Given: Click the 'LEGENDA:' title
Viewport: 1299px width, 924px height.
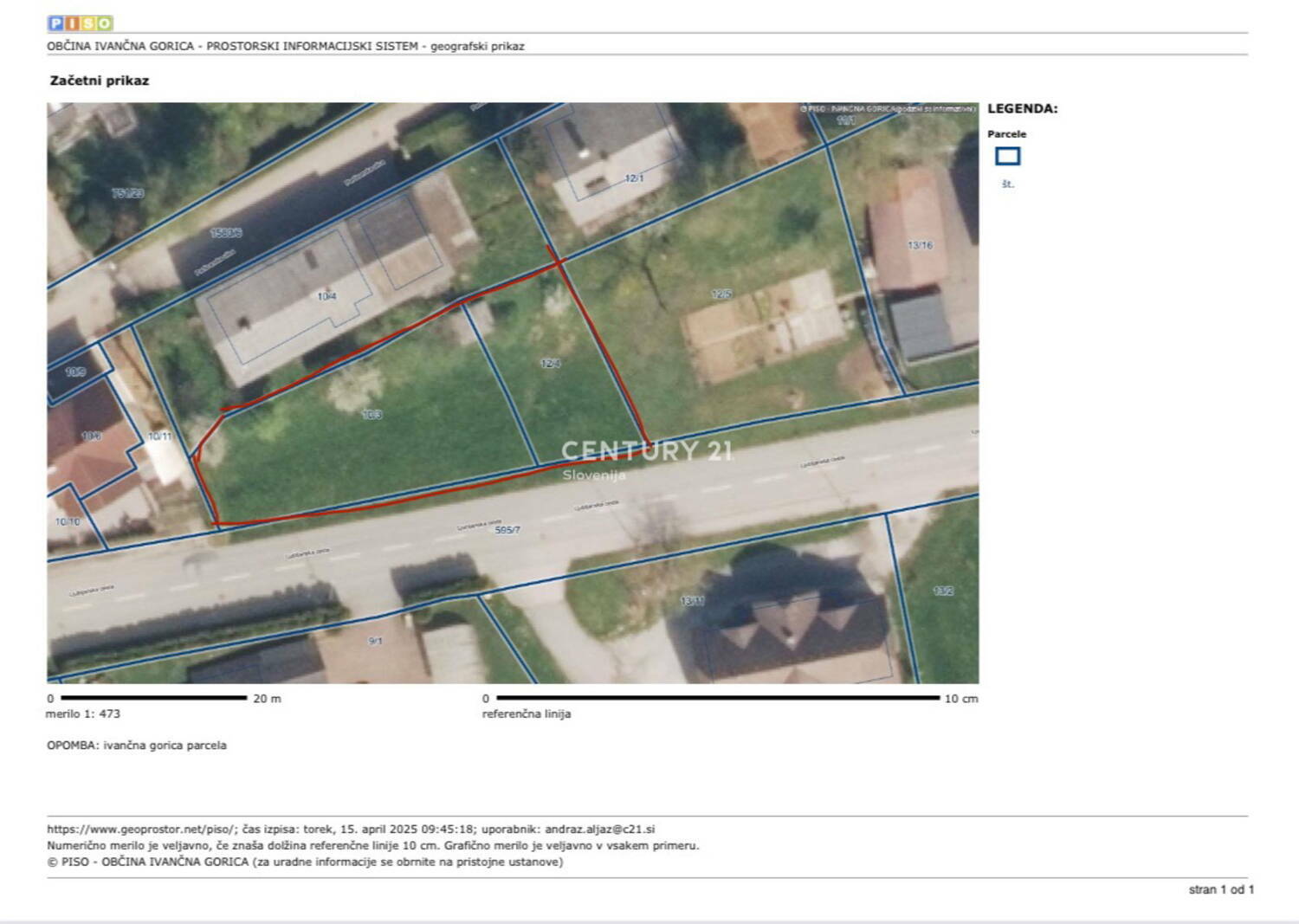Looking at the screenshot, I should pyautogui.click(x=1023, y=109).
